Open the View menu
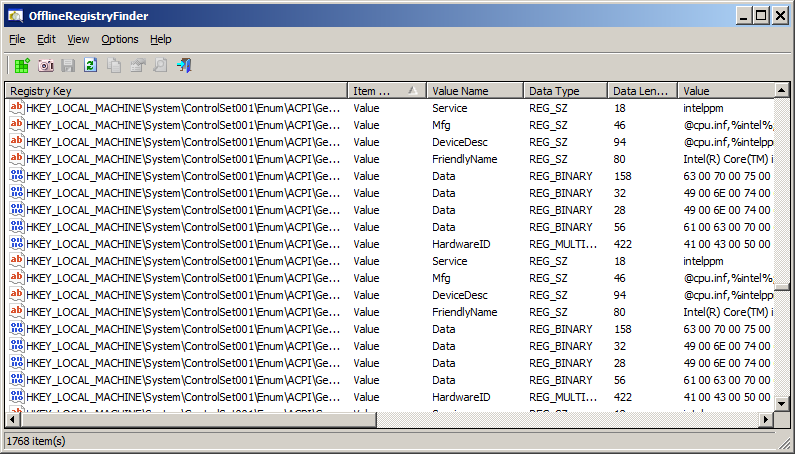 78,39
